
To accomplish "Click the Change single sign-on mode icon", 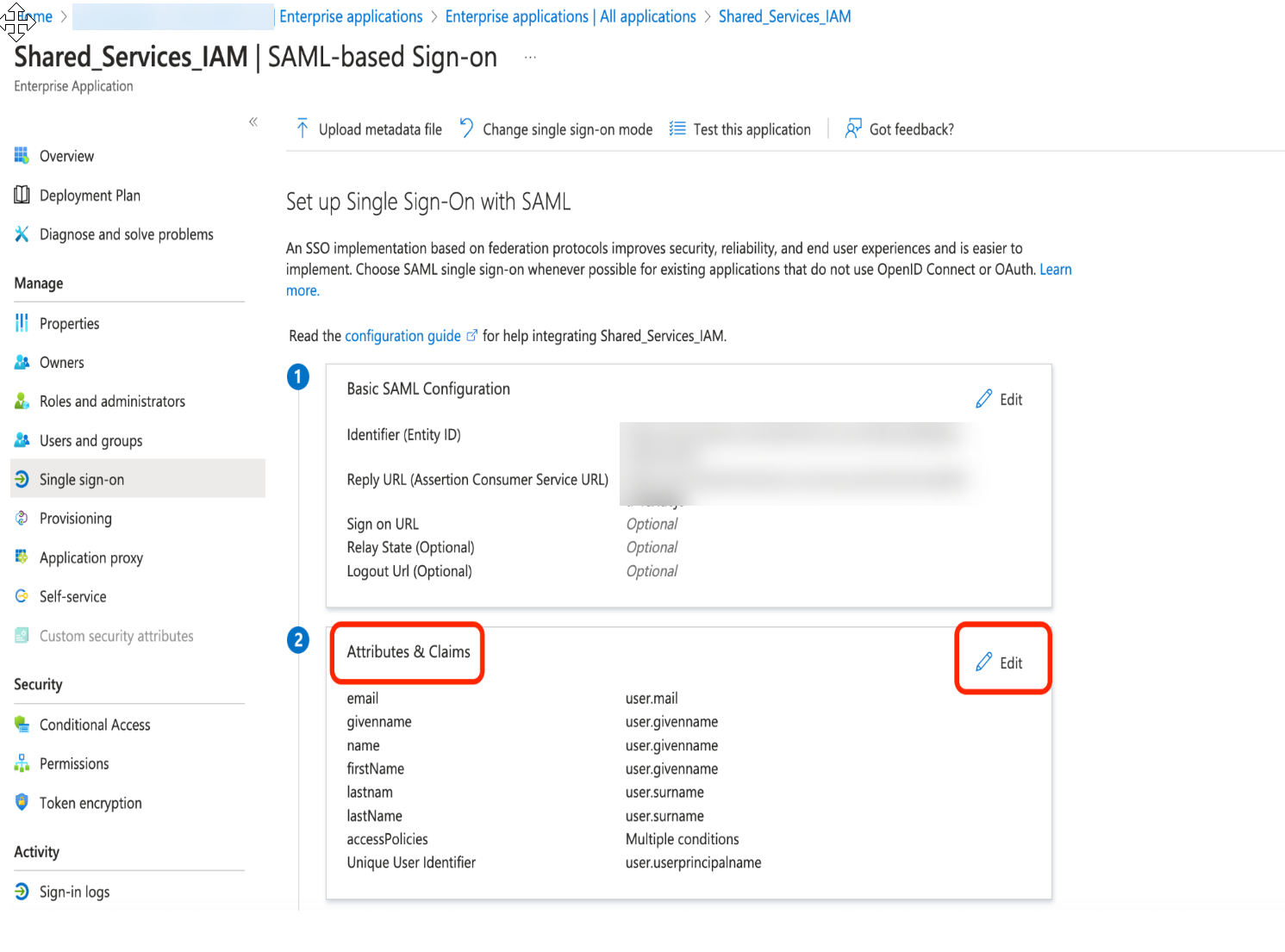I will pyautogui.click(x=466, y=128).
